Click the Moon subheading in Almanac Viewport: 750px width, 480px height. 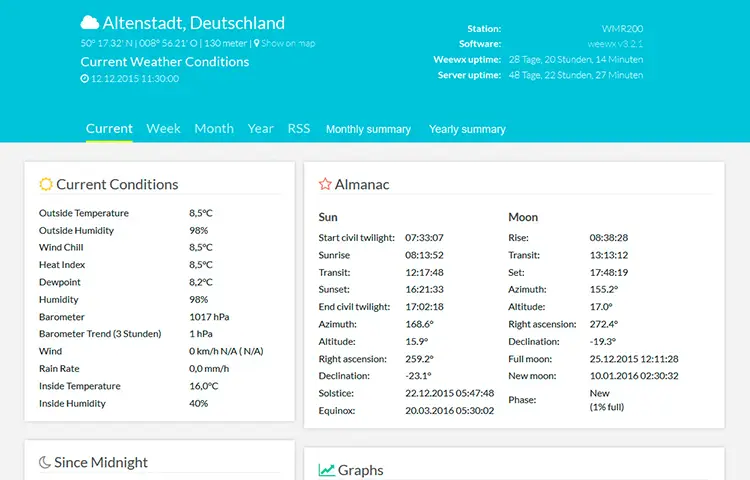tap(523, 217)
